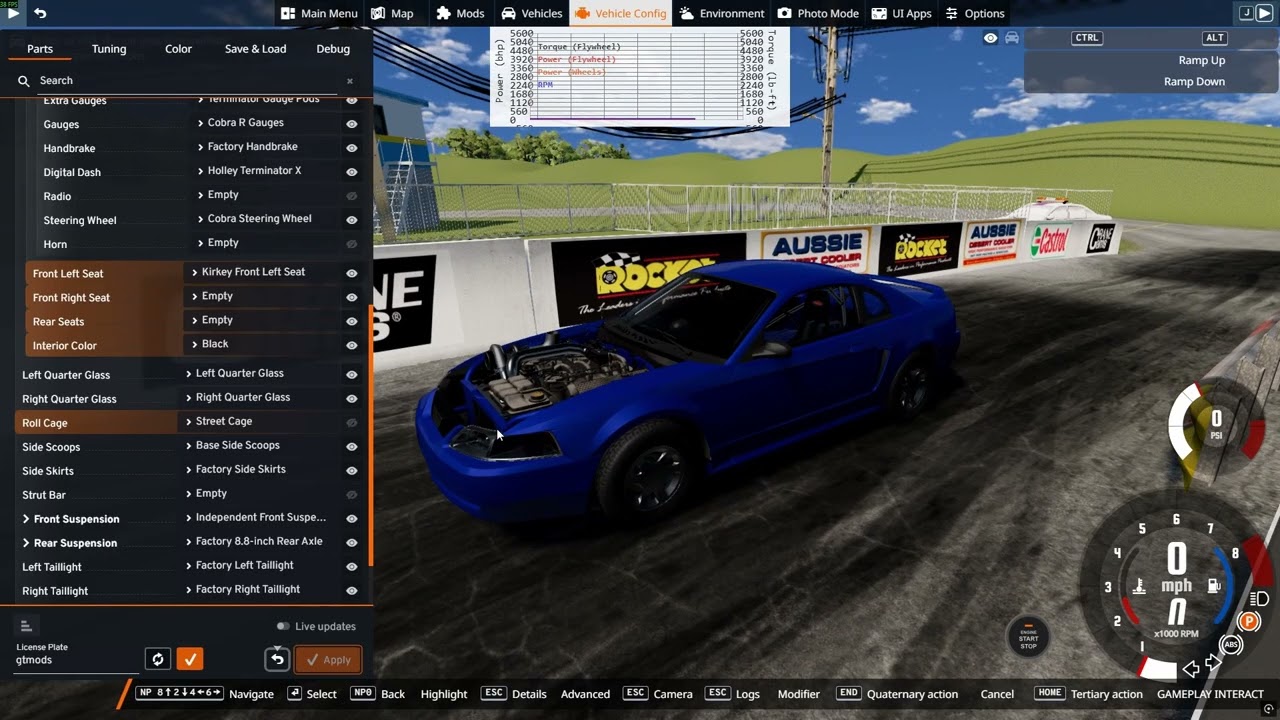Open Photo Mode
1280x720 pixels.
[x=818, y=13]
